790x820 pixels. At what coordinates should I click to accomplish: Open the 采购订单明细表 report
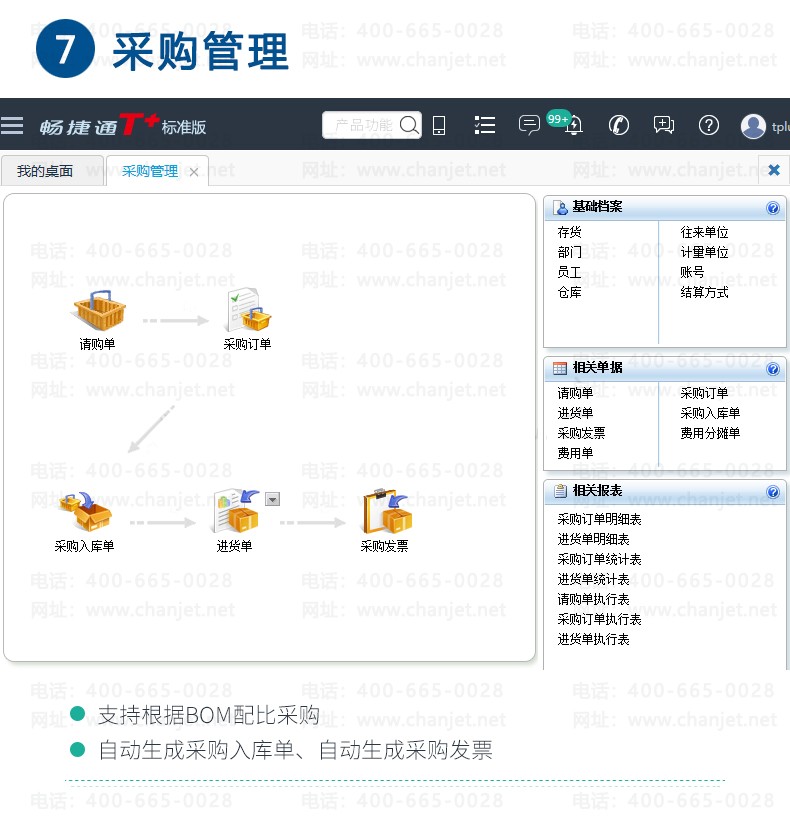tap(599, 519)
